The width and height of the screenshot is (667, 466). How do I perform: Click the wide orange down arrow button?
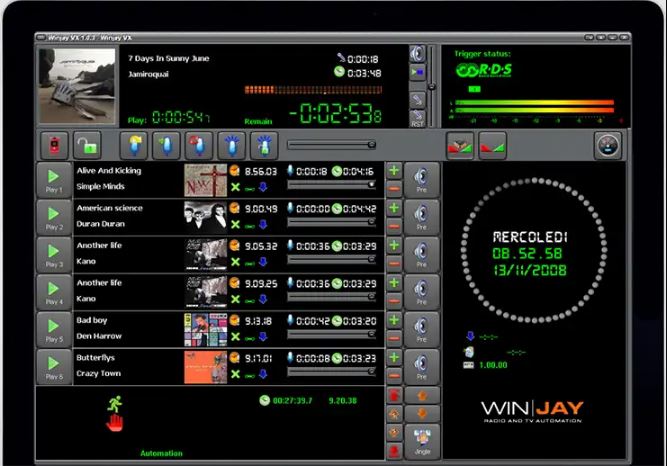pyautogui.click(x=422, y=414)
